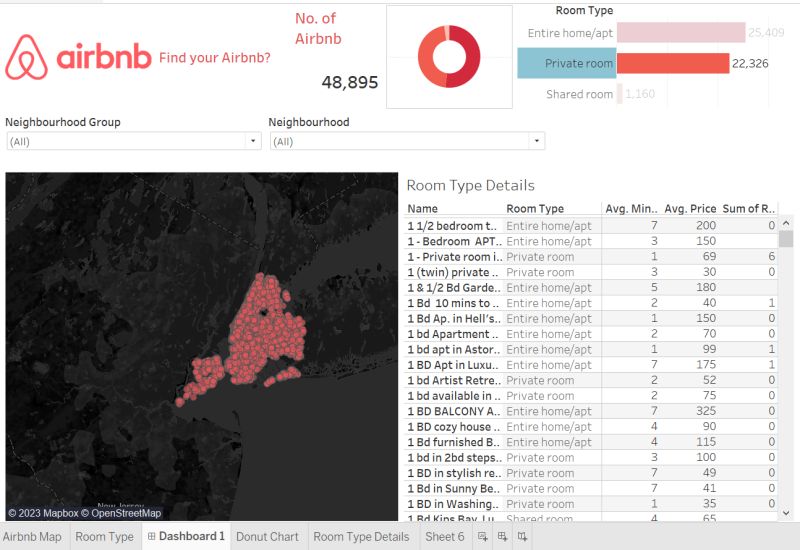Open the Donut Chart tab
Image resolution: width=800 pixels, height=550 pixels.
pyautogui.click(x=267, y=537)
